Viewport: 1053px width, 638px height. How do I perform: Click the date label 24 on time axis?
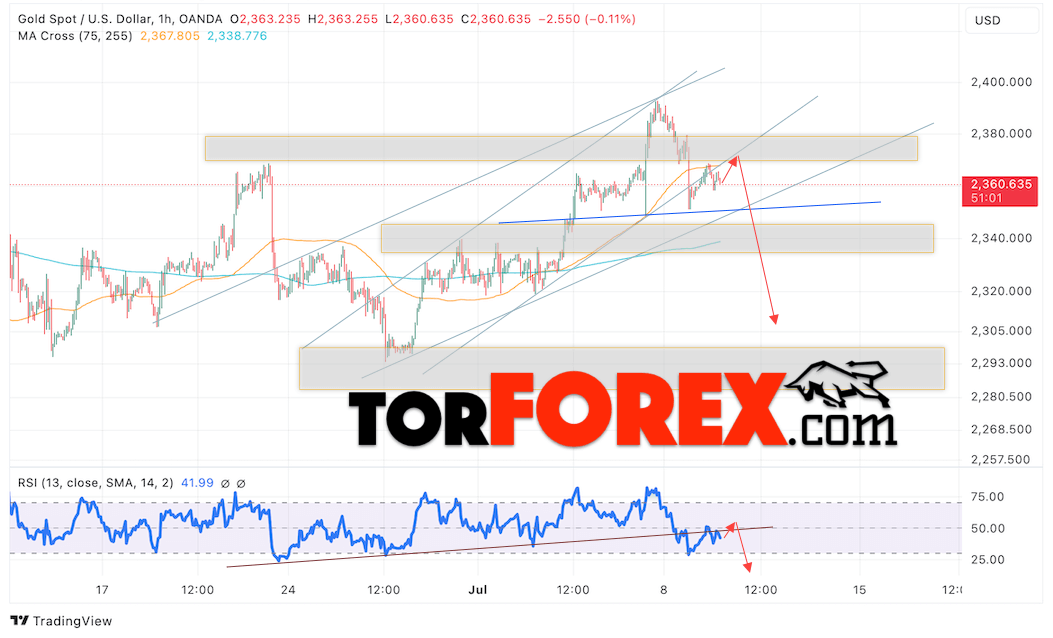click(x=288, y=590)
